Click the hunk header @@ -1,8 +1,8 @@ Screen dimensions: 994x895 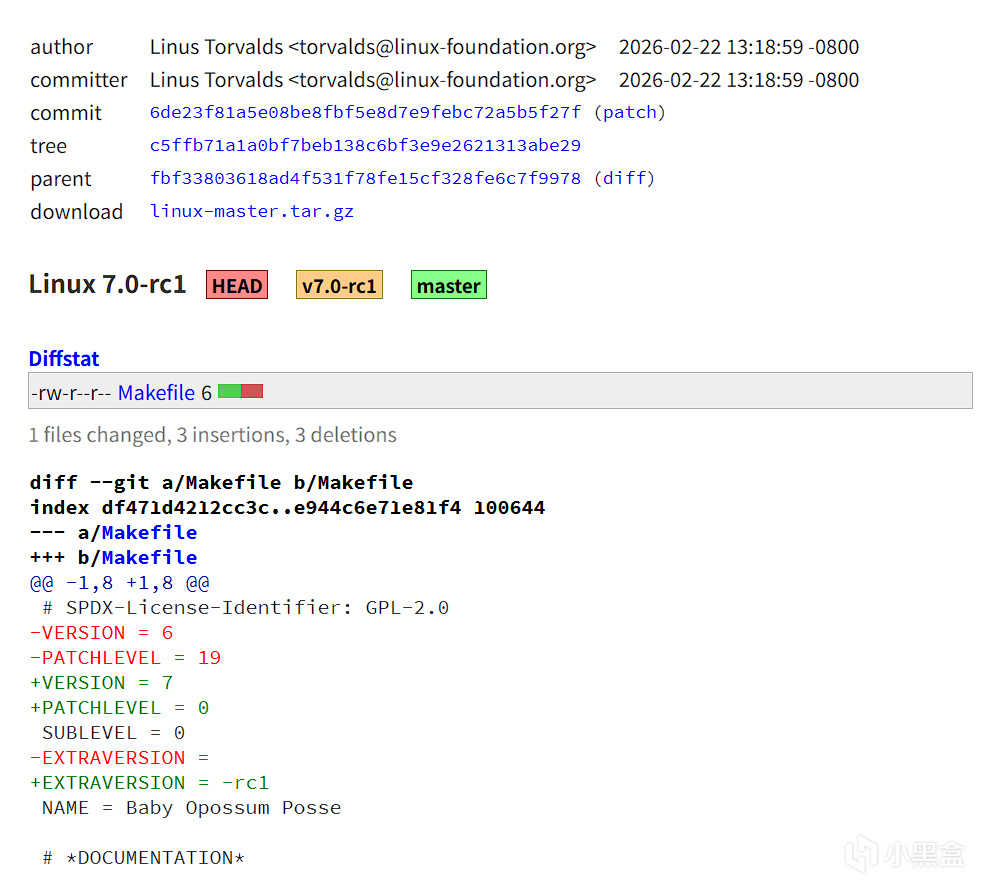(x=119, y=583)
